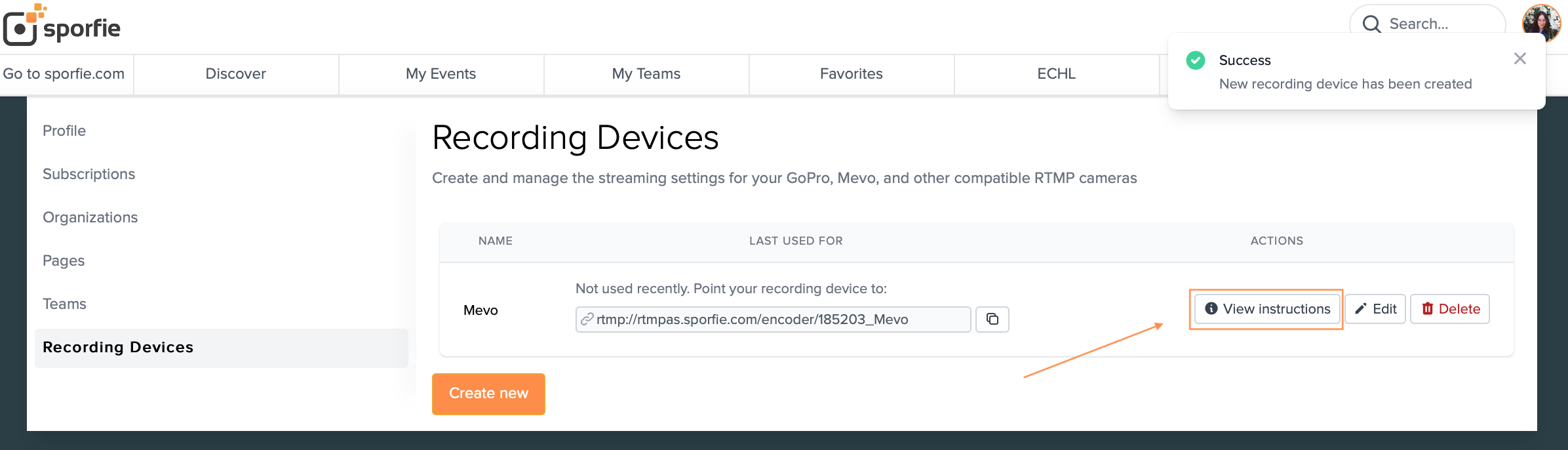Open the user profile avatar
The height and width of the screenshot is (450, 1568).
click(x=1541, y=22)
